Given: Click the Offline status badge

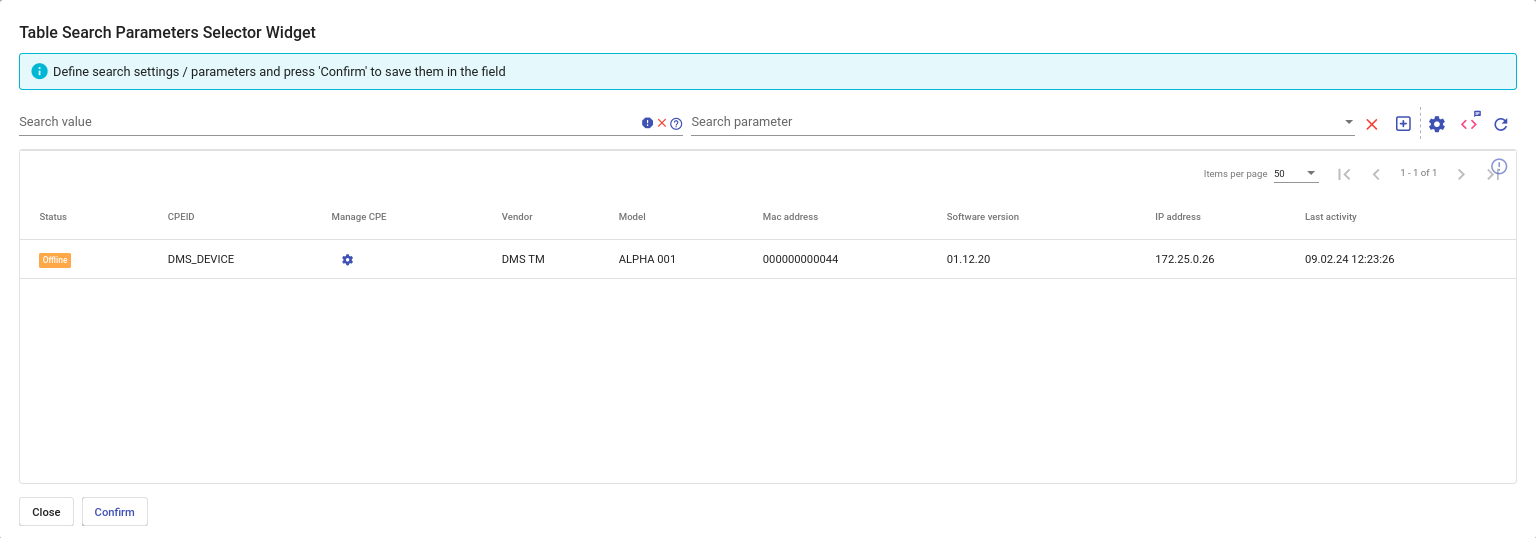Looking at the screenshot, I should 55,260.
